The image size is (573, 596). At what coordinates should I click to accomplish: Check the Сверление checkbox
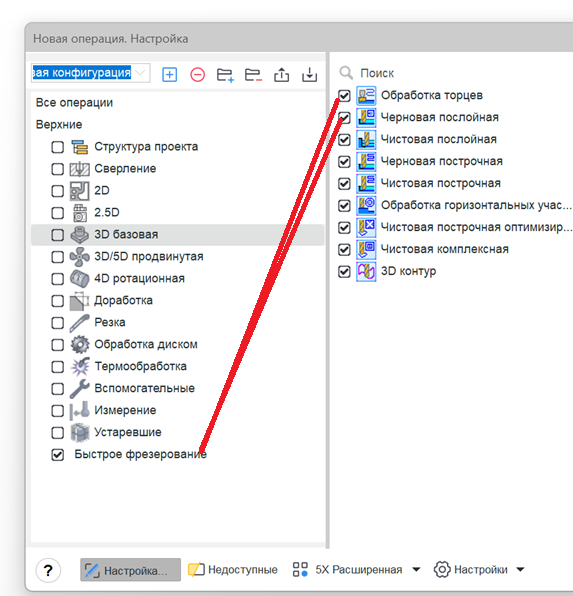(57, 169)
